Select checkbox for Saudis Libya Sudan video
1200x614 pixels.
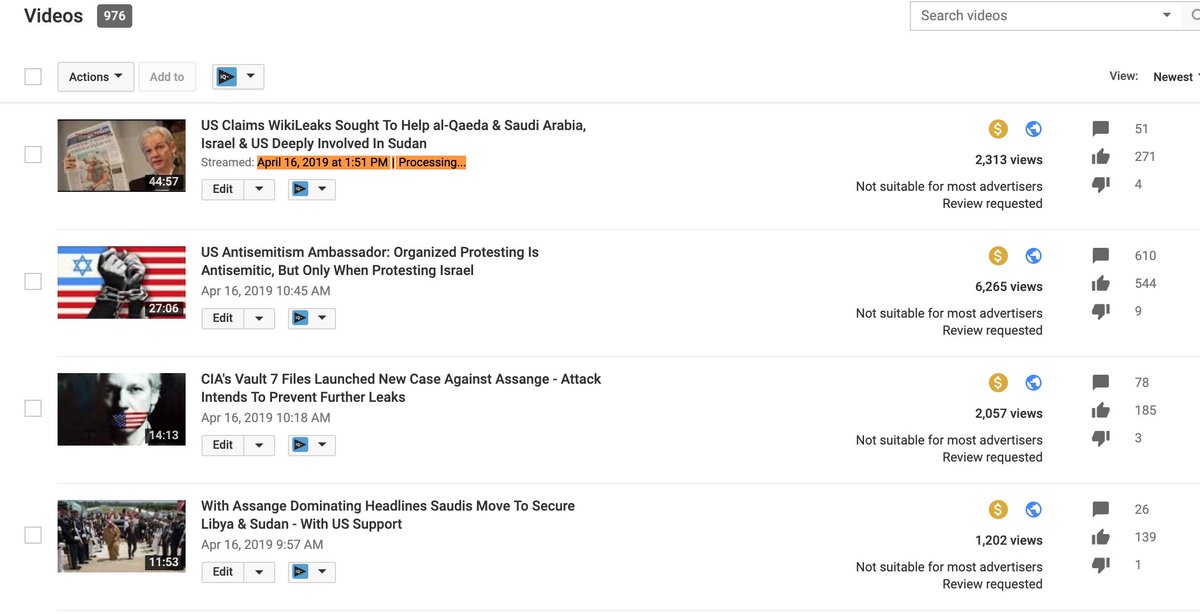pos(33,535)
